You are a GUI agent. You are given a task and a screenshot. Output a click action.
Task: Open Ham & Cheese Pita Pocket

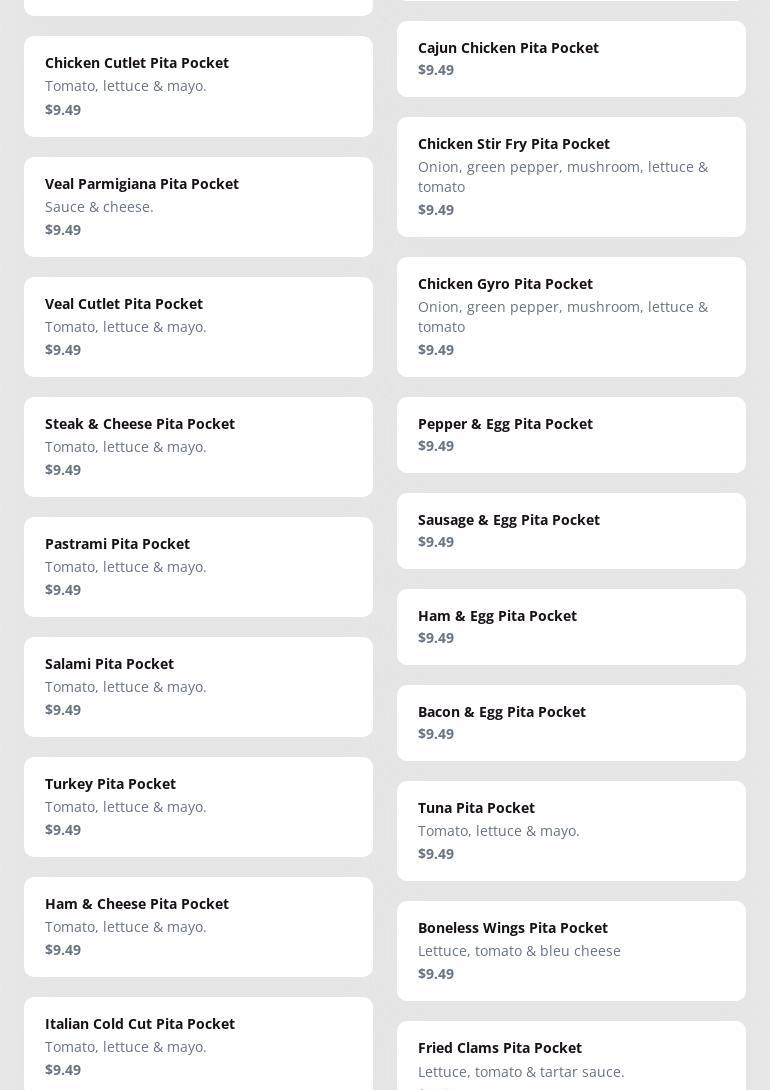(198, 926)
